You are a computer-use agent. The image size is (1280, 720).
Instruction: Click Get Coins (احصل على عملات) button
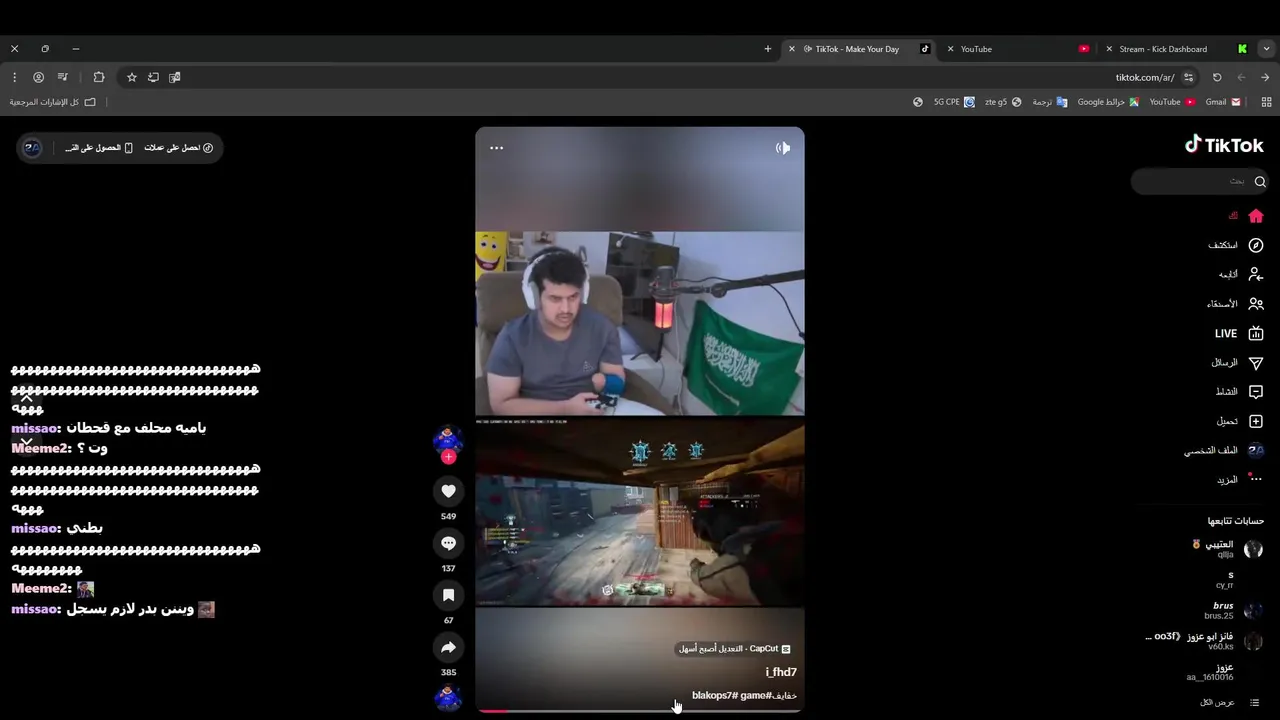[178, 148]
